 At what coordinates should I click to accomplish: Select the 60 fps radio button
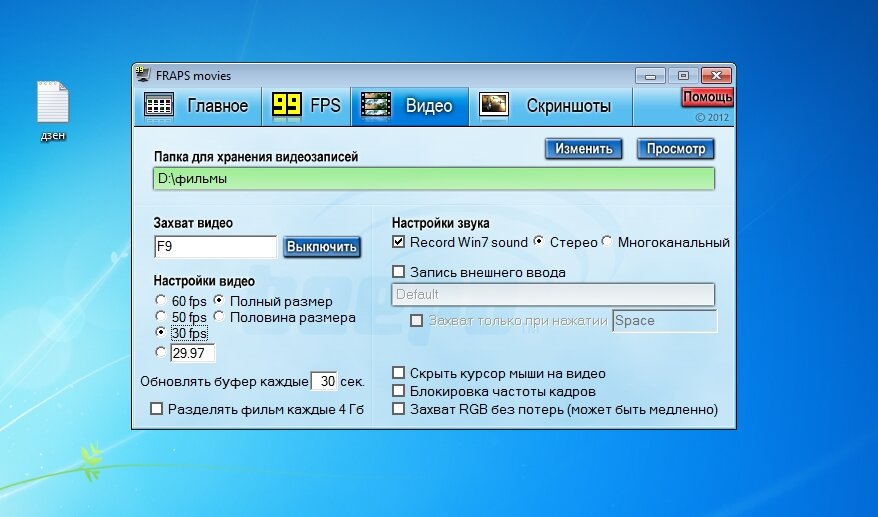(x=161, y=301)
